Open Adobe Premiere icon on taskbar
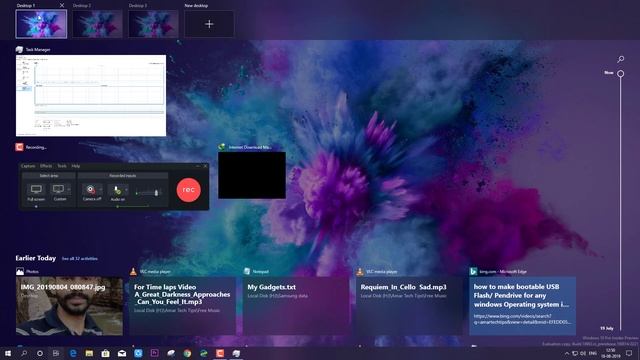Screen dimensions: 640x360 point(154,353)
